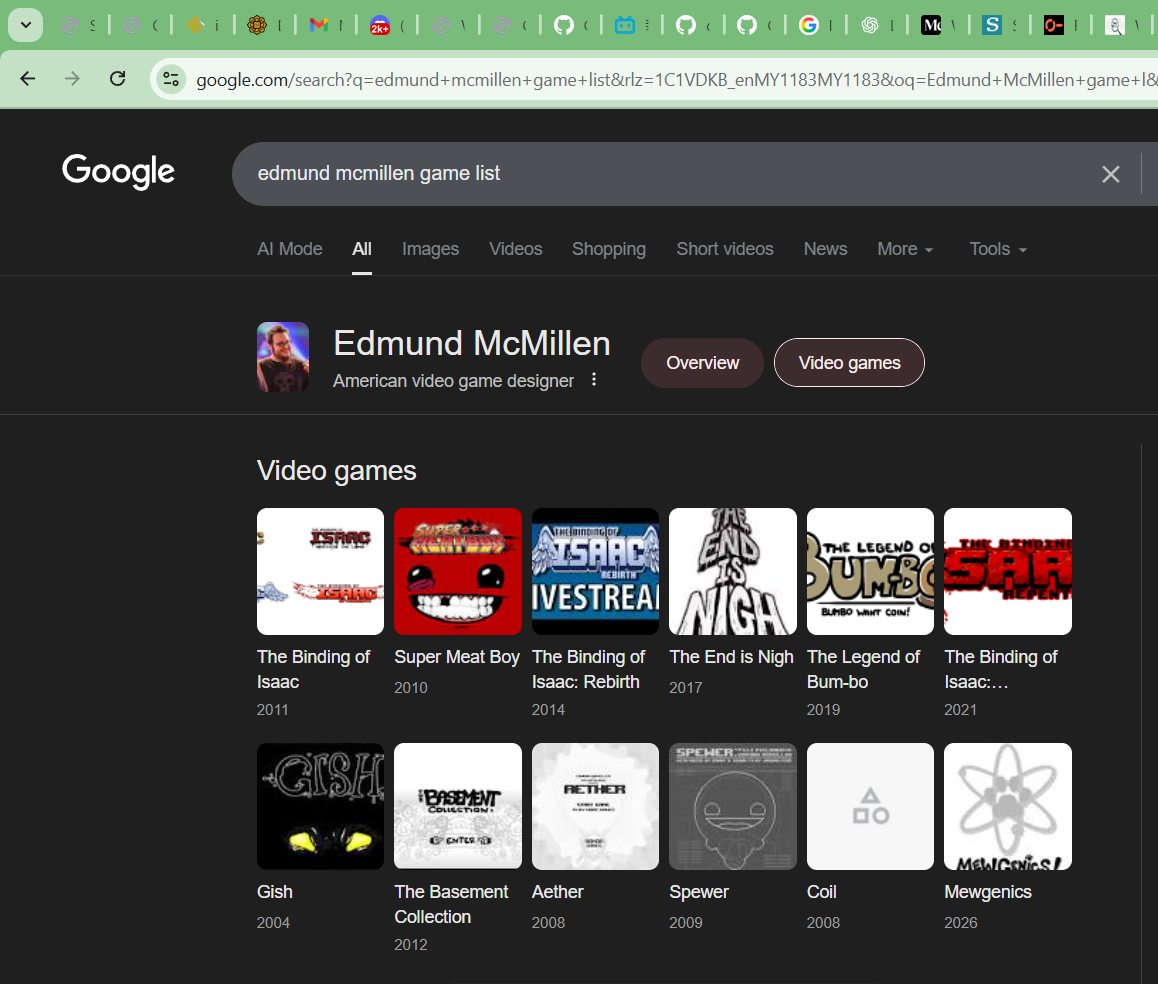This screenshot has height=984, width=1158.
Task: Open The Basement Collection thumbnail
Action: pyautogui.click(x=458, y=806)
